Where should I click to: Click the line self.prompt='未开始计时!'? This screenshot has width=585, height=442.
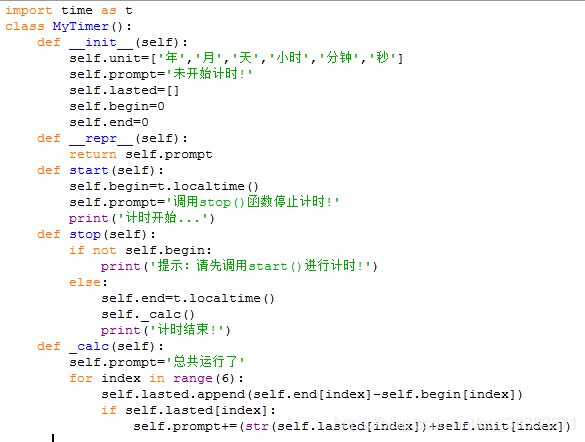pyautogui.click(x=161, y=74)
